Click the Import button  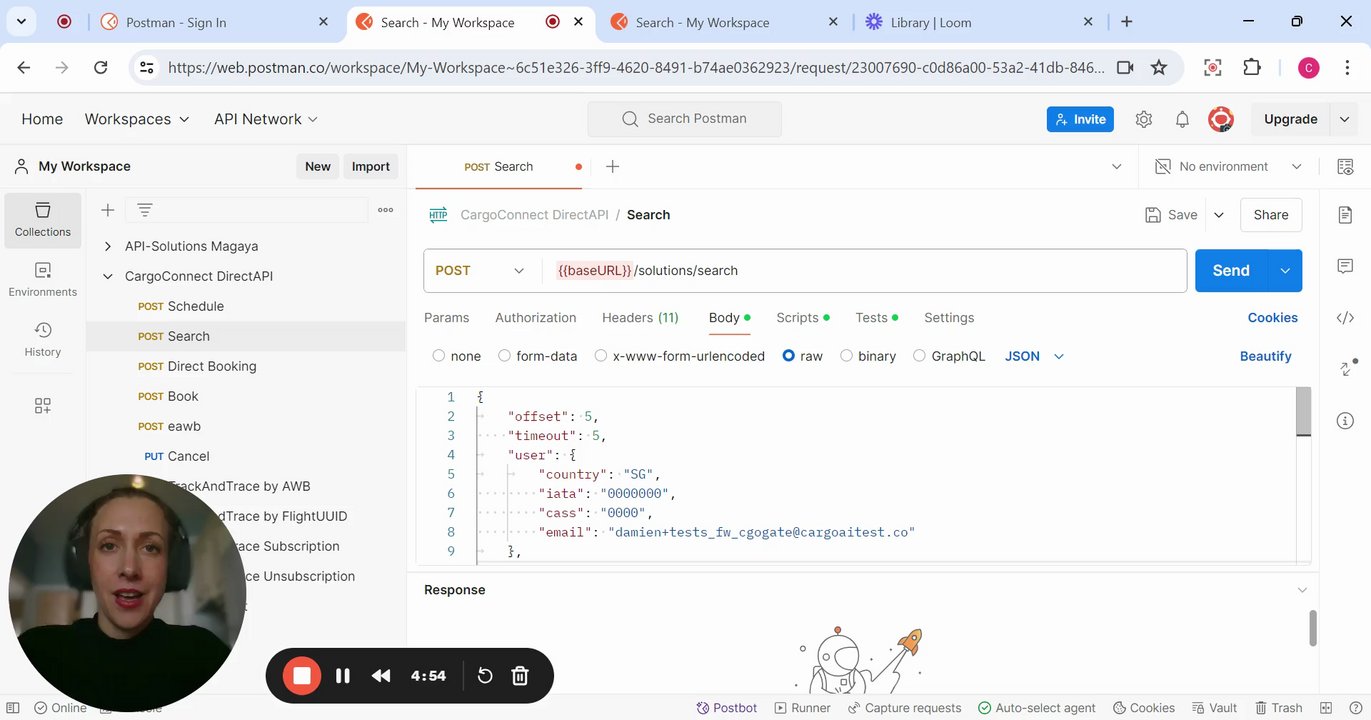pos(371,167)
